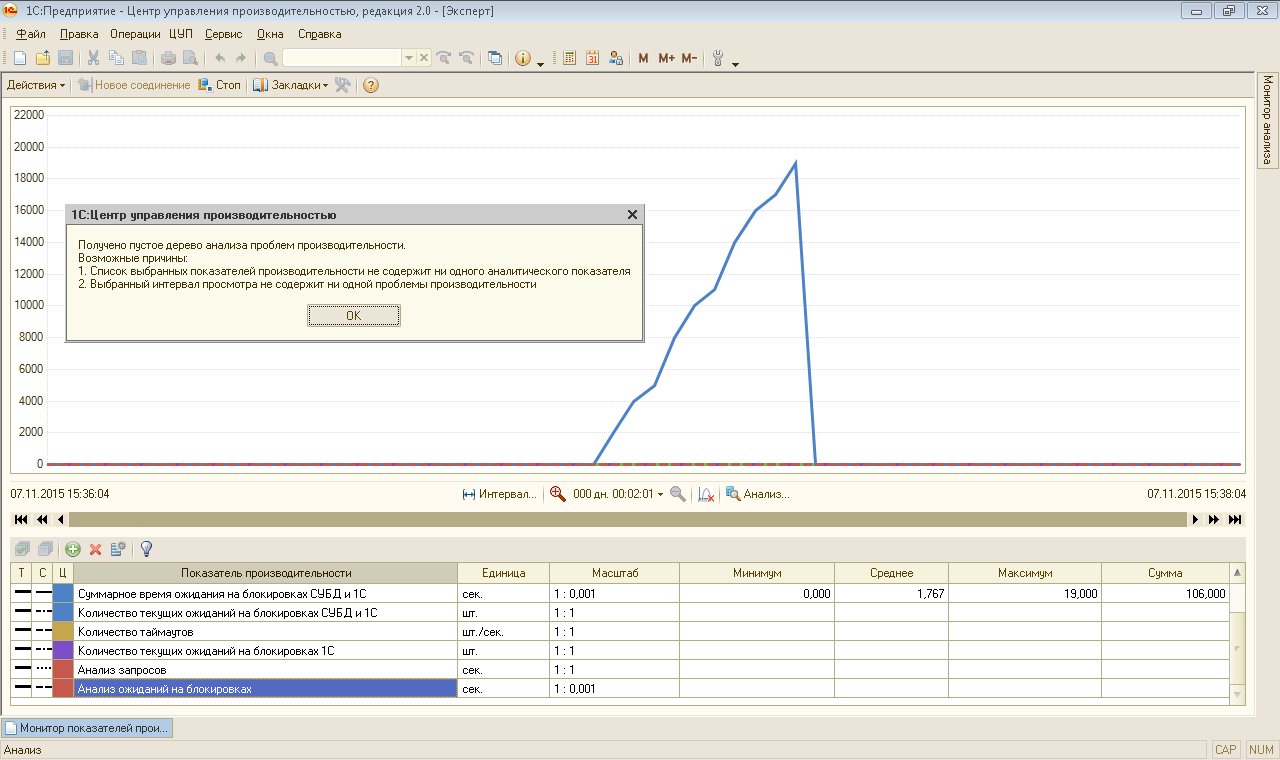Open the Файл menu
The width and height of the screenshot is (1280, 760).
31,33
